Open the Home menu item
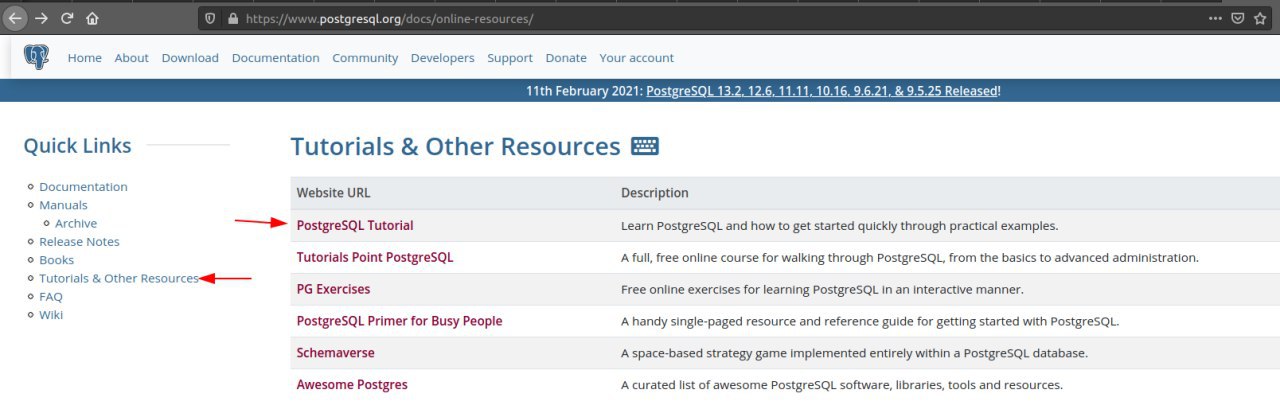The image size is (1280, 413). pos(85,58)
